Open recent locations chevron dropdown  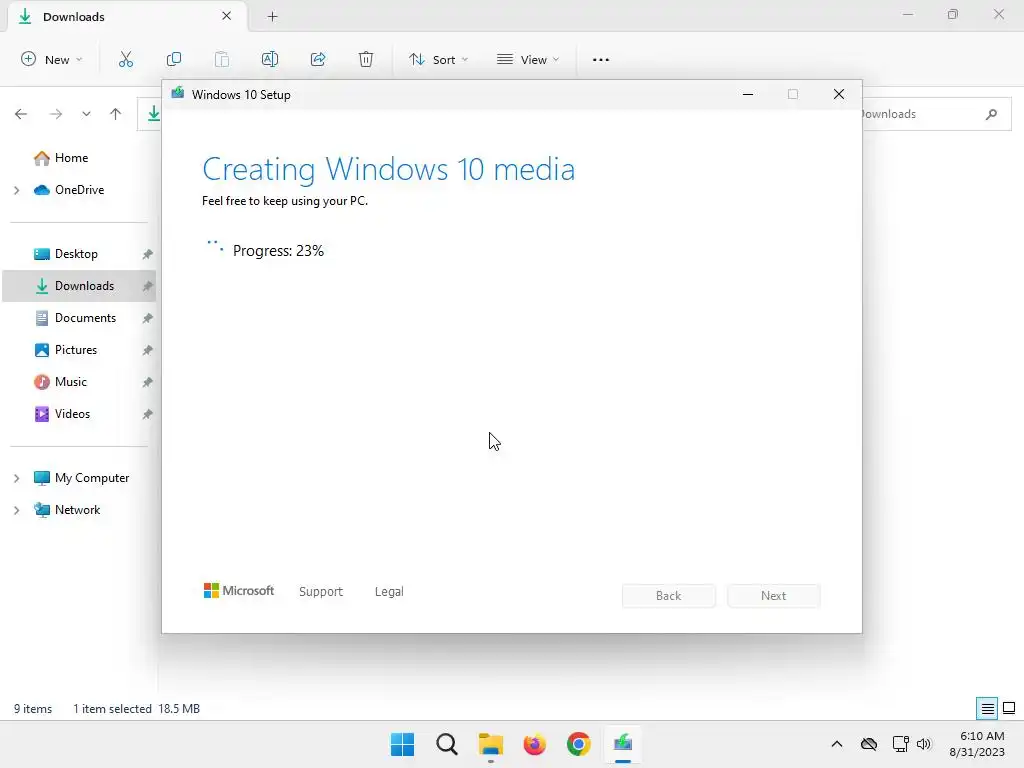click(86, 114)
